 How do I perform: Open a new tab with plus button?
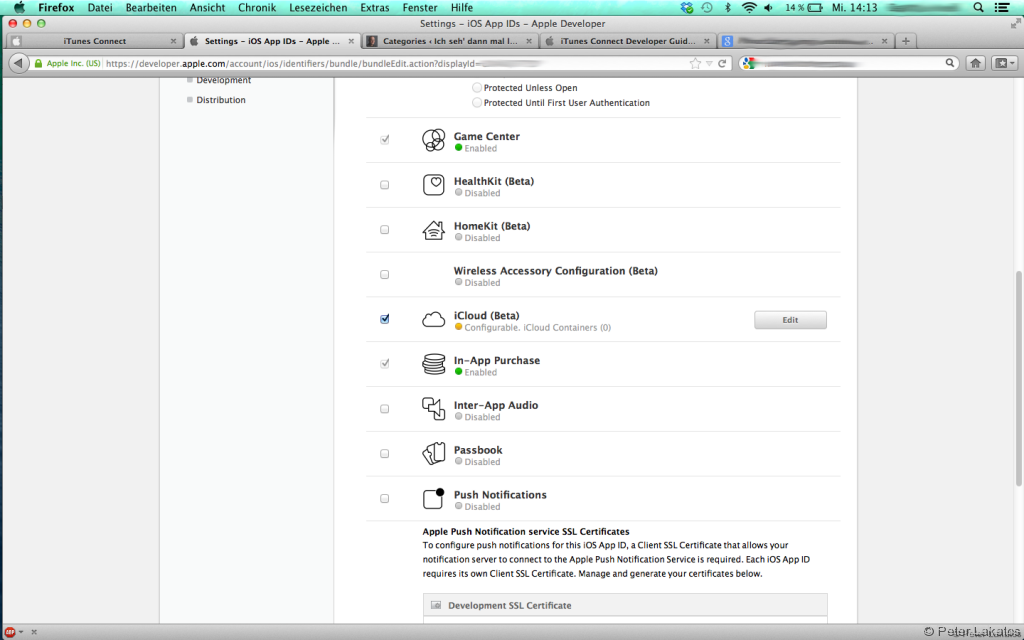(x=905, y=40)
